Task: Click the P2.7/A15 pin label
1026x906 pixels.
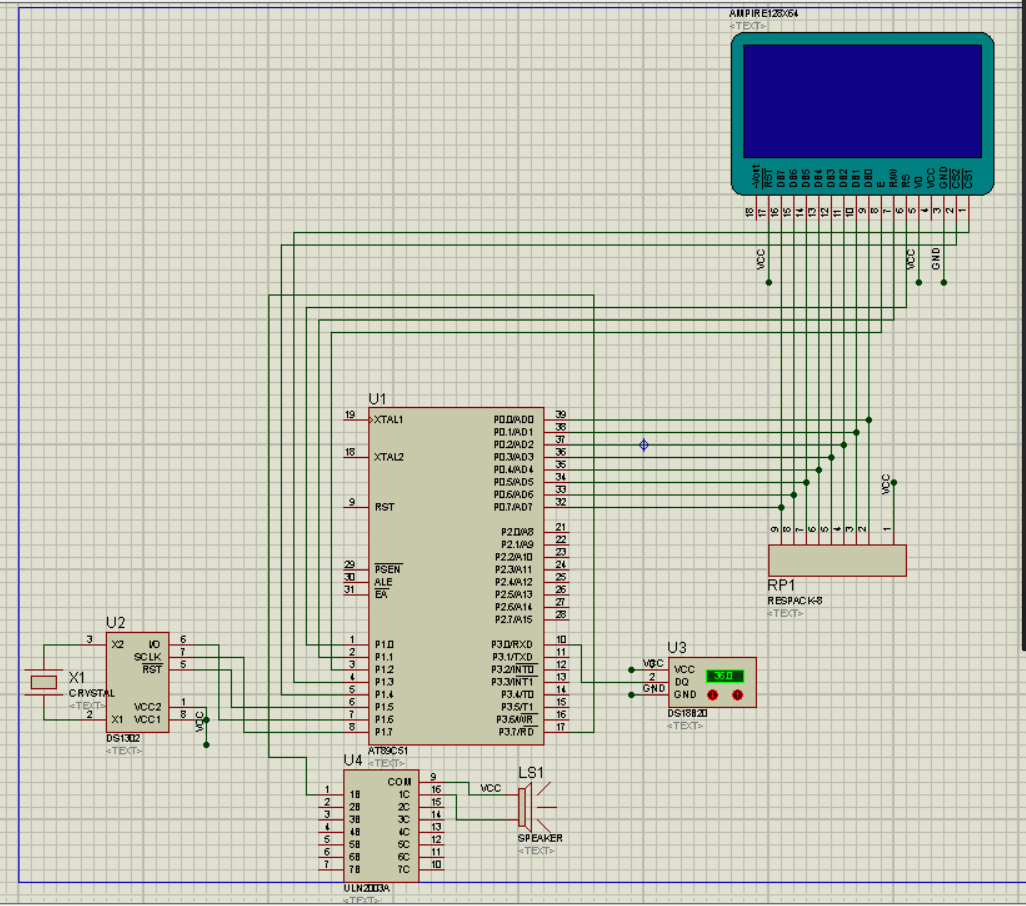Action: click(x=514, y=619)
